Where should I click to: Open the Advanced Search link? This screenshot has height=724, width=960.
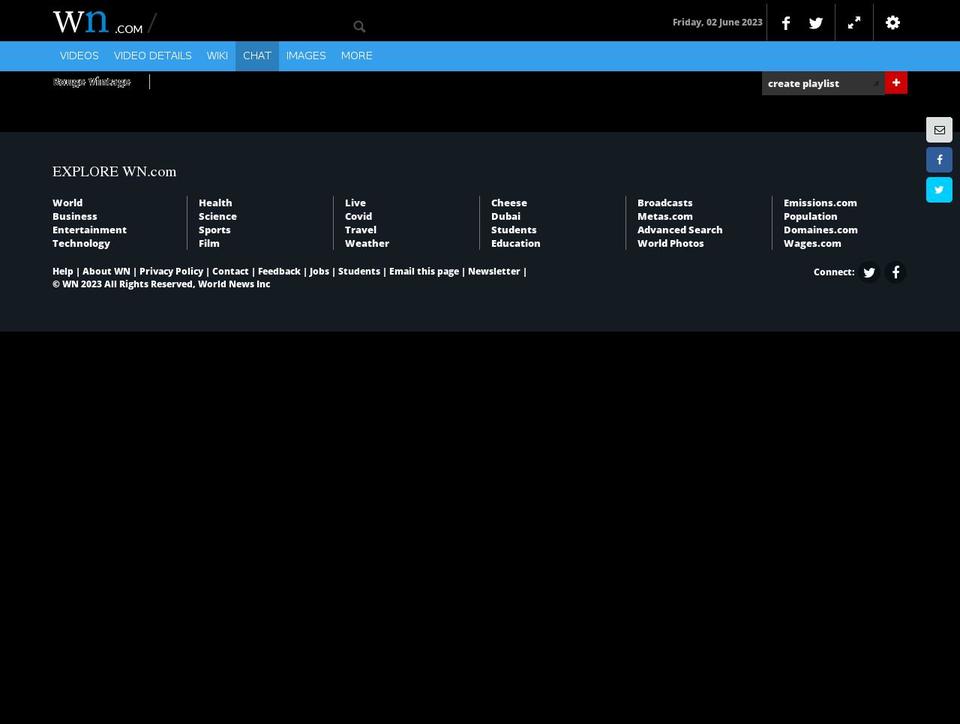[x=680, y=230]
